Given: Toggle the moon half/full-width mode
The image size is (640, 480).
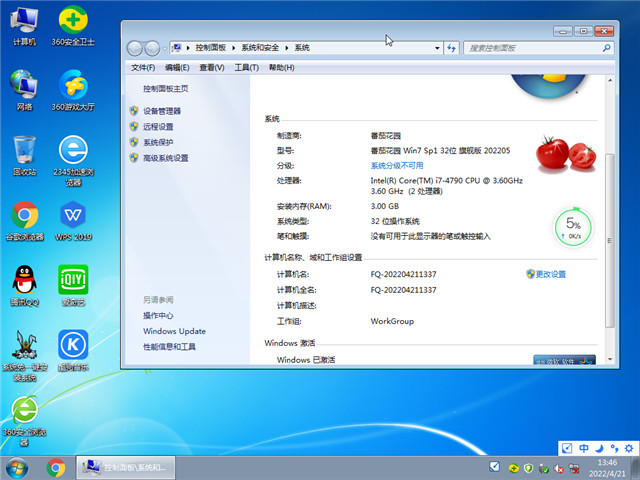Looking at the screenshot, I should point(599,448).
